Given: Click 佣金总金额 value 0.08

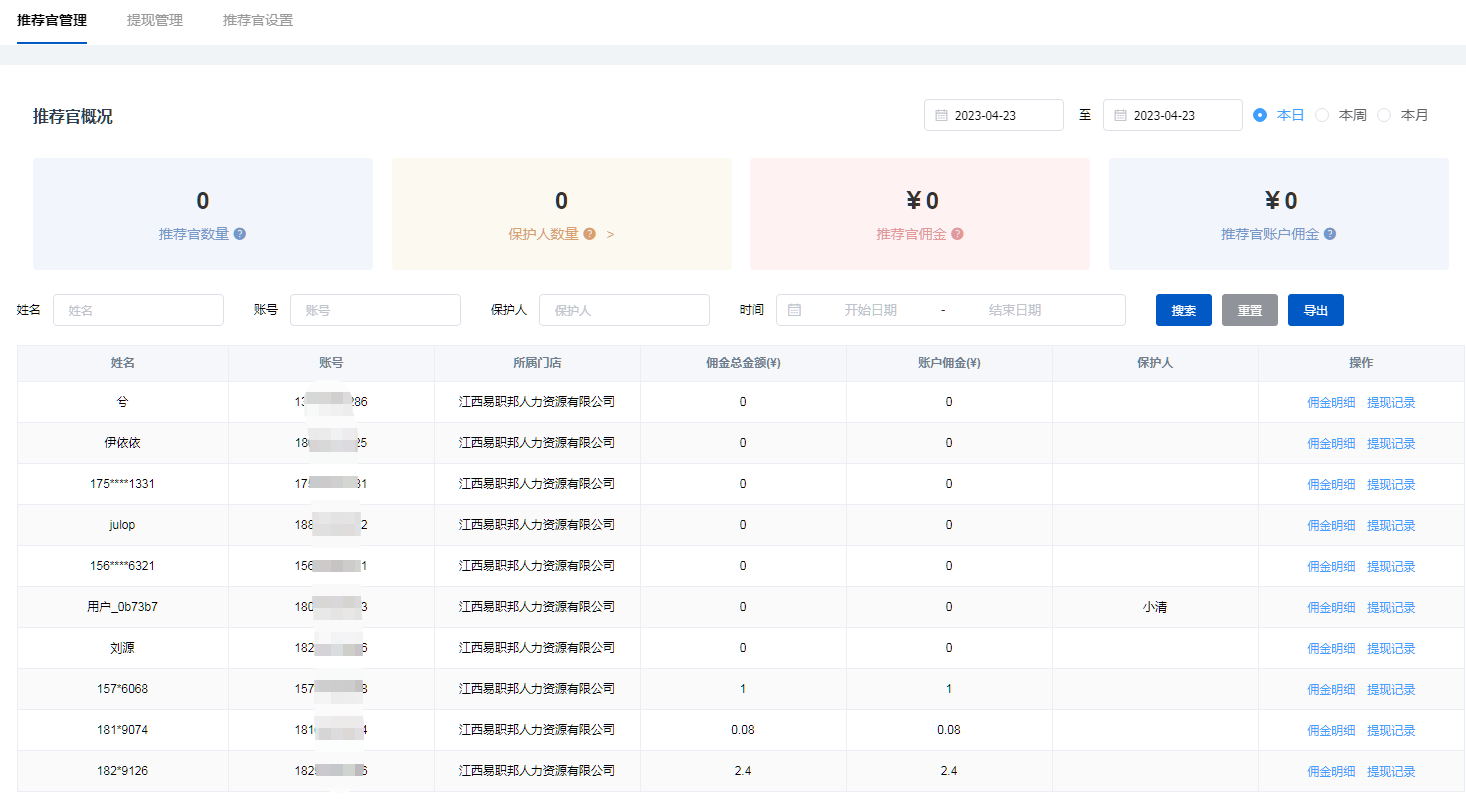Looking at the screenshot, I should [x=743, y=730].
